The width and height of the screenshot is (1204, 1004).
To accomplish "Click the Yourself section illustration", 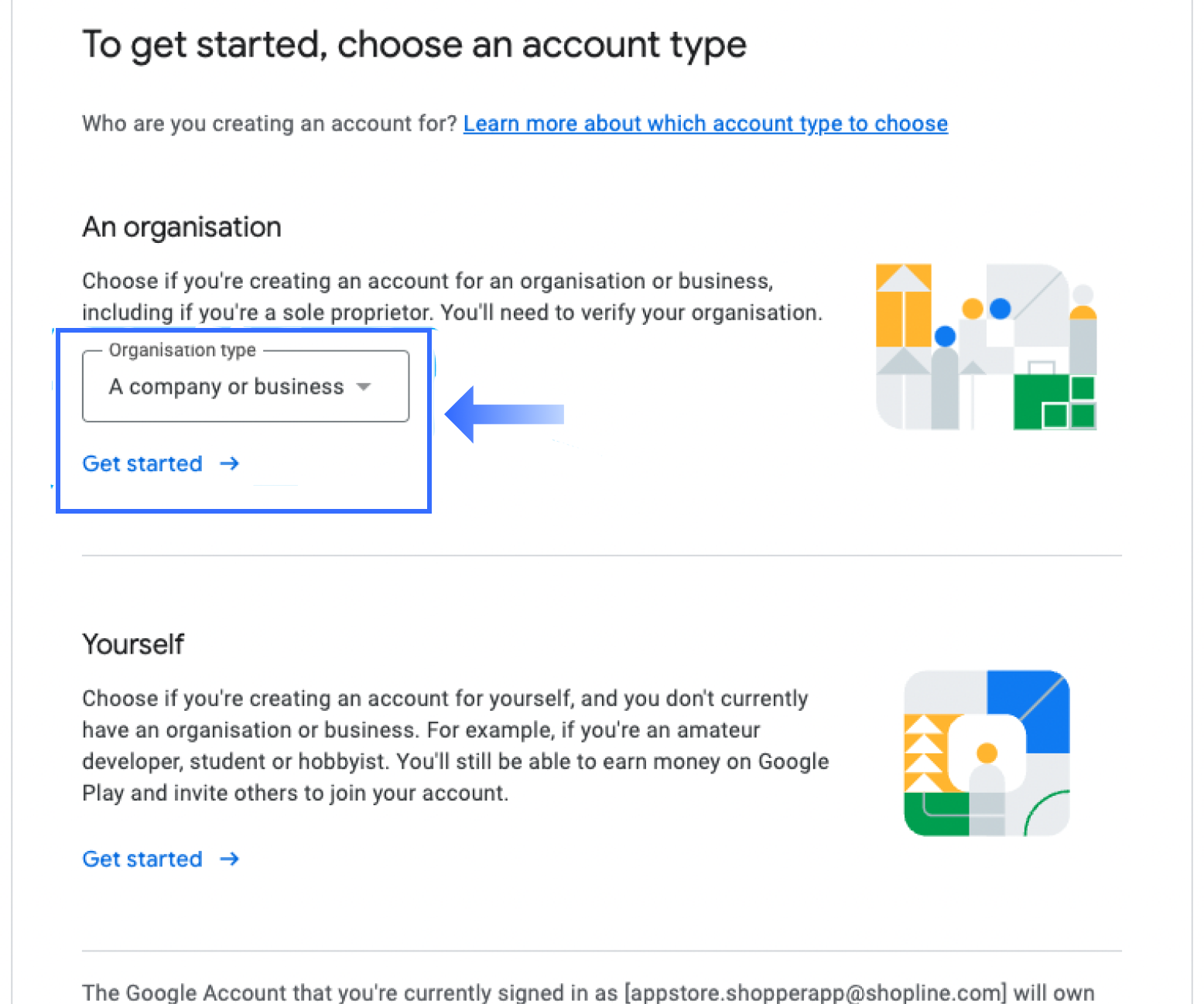I will click(987, 753).
